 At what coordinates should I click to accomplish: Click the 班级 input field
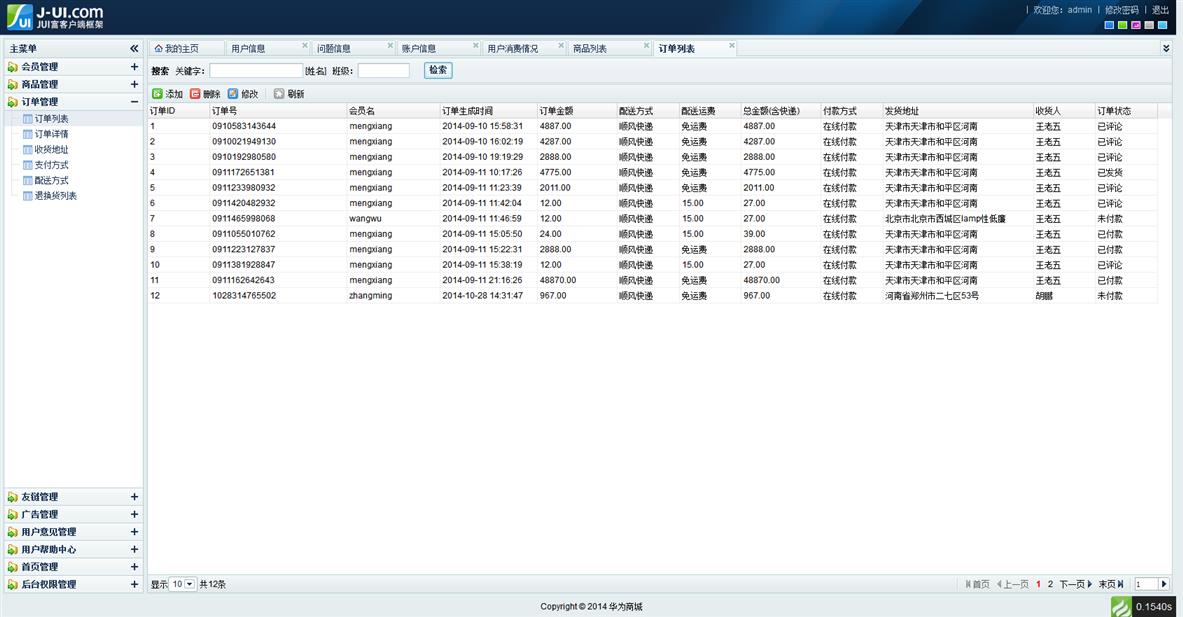[383, 71]
